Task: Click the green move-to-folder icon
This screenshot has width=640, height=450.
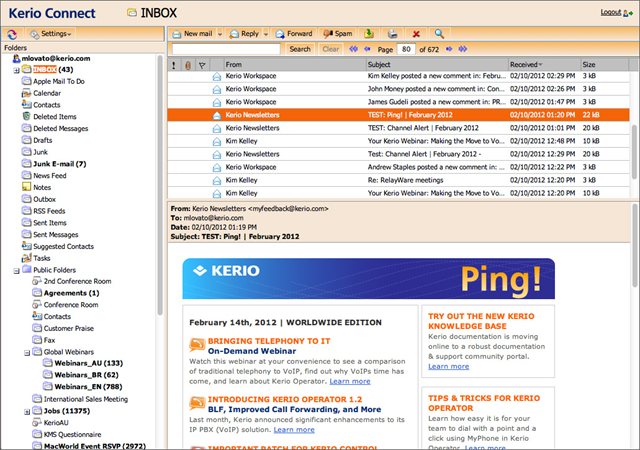Action: 369,34
